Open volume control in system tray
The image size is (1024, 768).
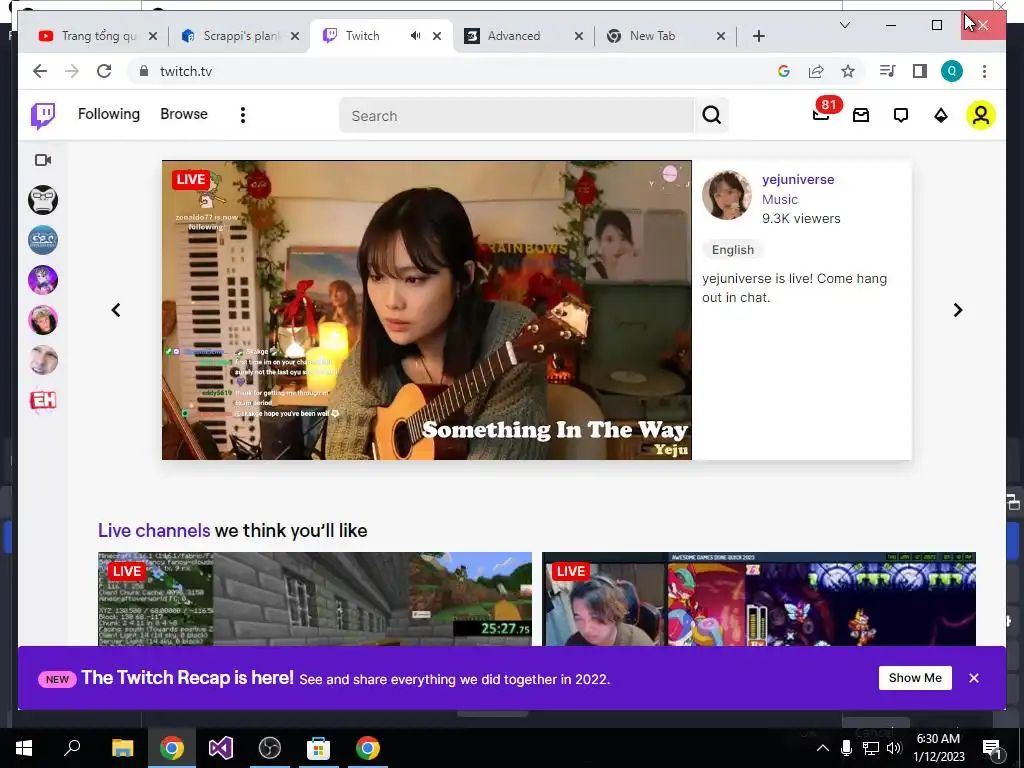(x=895, y=748)
